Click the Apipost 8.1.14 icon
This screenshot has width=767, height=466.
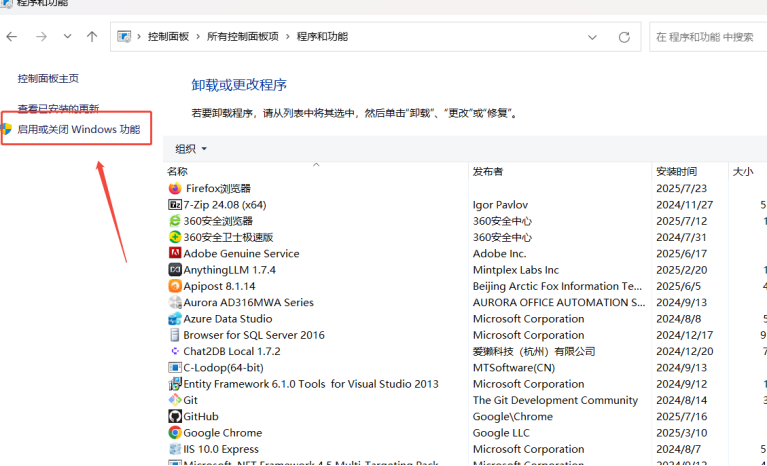pyautogui.click(x=175, y=286)
